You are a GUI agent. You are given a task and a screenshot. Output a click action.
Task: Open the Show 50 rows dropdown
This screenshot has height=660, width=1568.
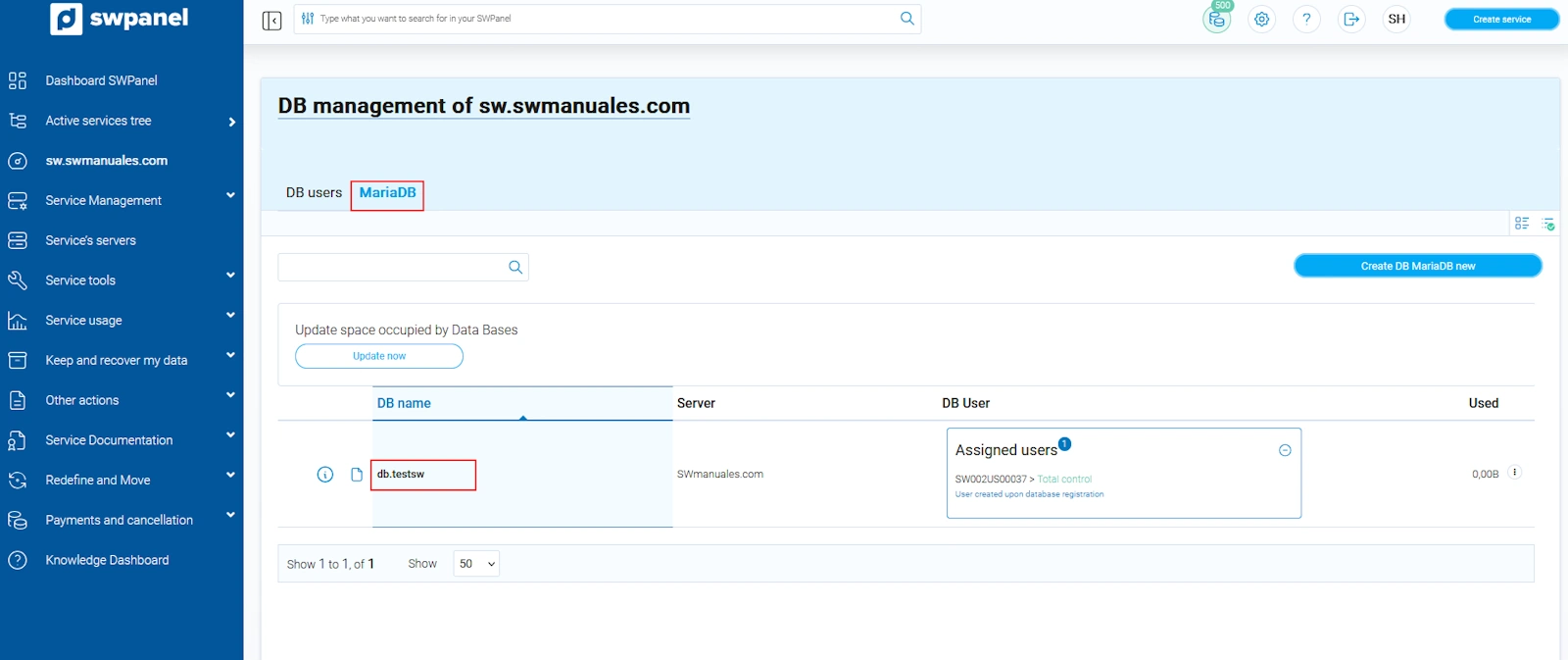point(476,564)
